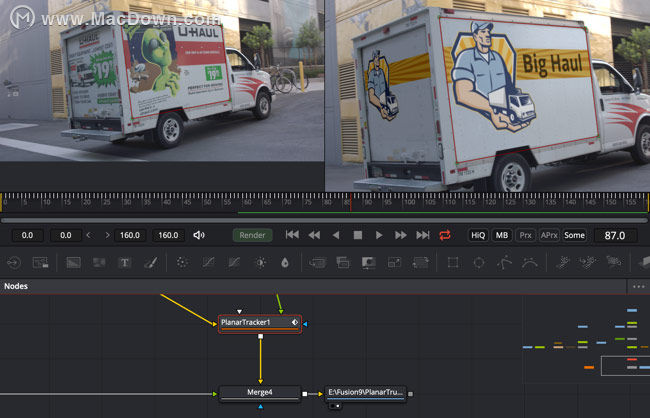Image resolution: width=650 pixels, height=418 pixels.
Task: Click the left viewer showing the U-Haul truck
Action: coord(162,80)
